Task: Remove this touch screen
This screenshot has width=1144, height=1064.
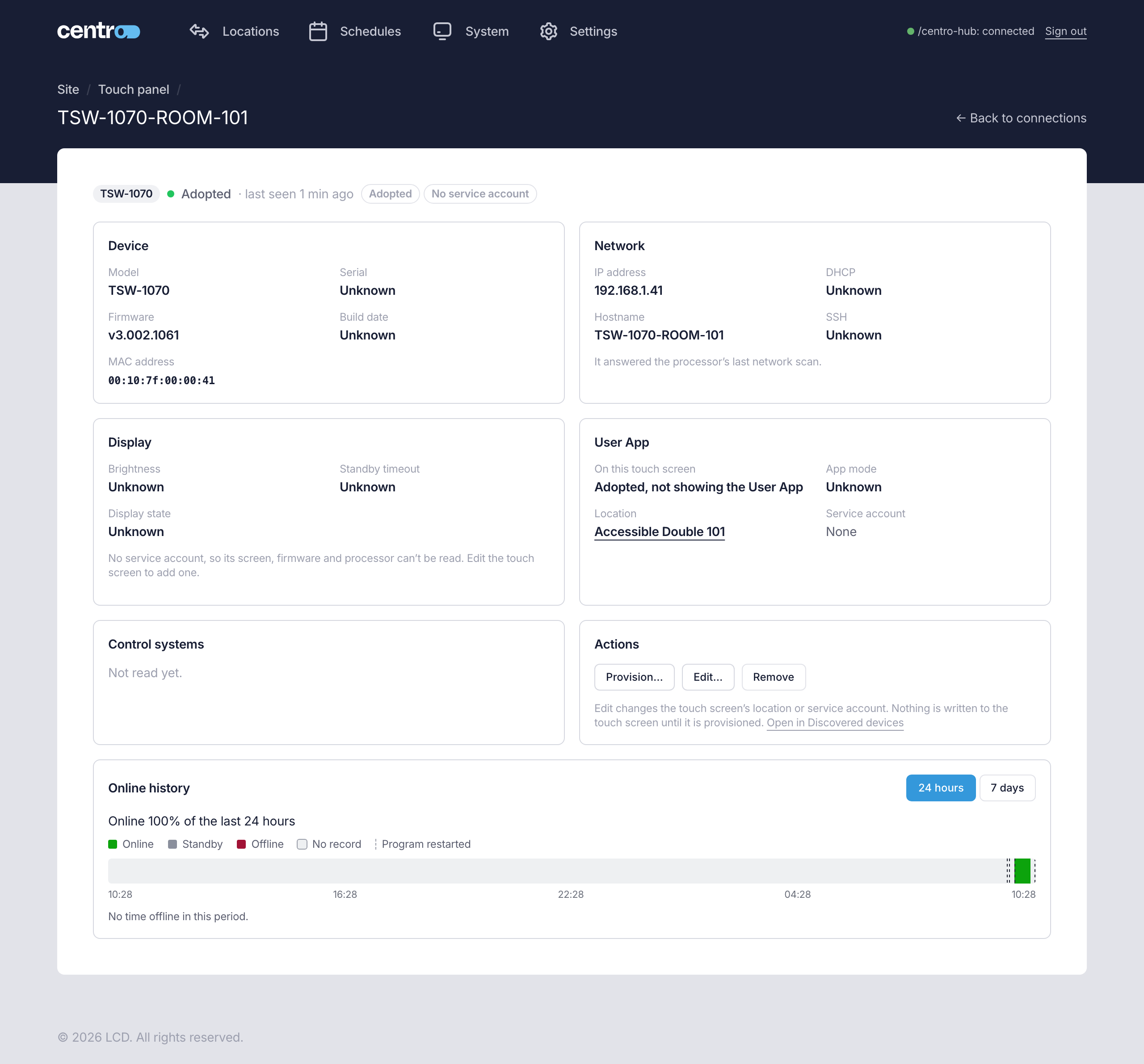Action: coord(773,676)
